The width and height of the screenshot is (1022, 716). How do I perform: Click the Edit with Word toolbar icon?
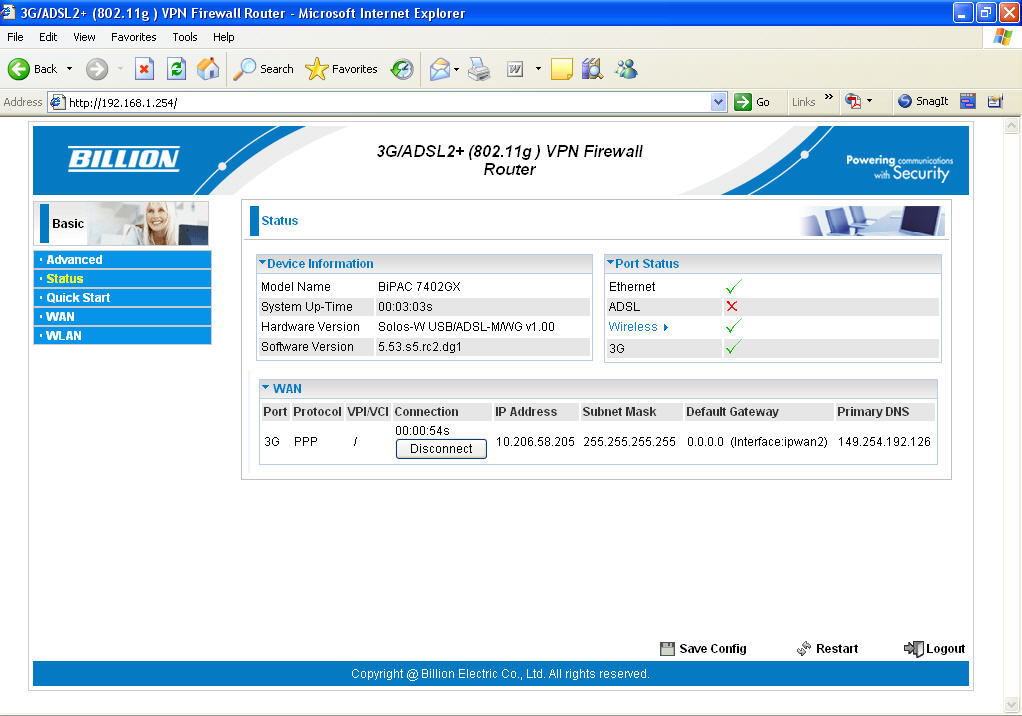click(515, 69)
